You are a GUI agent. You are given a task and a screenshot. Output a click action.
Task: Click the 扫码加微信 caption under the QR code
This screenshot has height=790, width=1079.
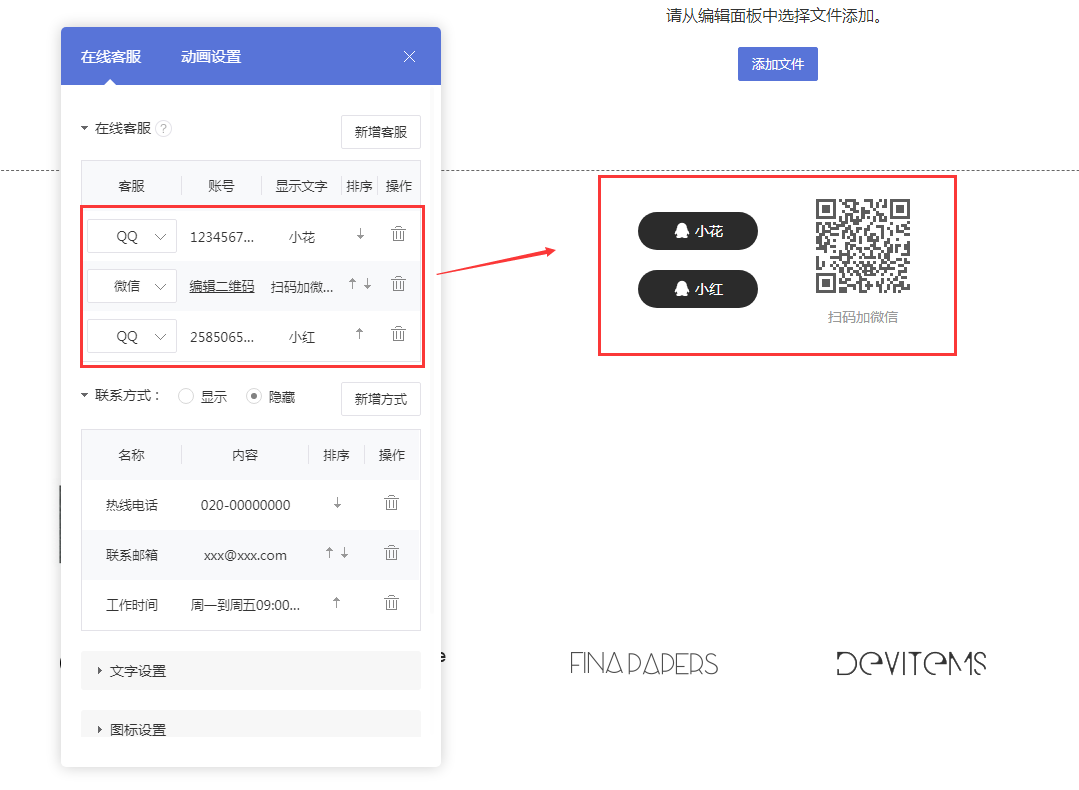coord(863,317)
